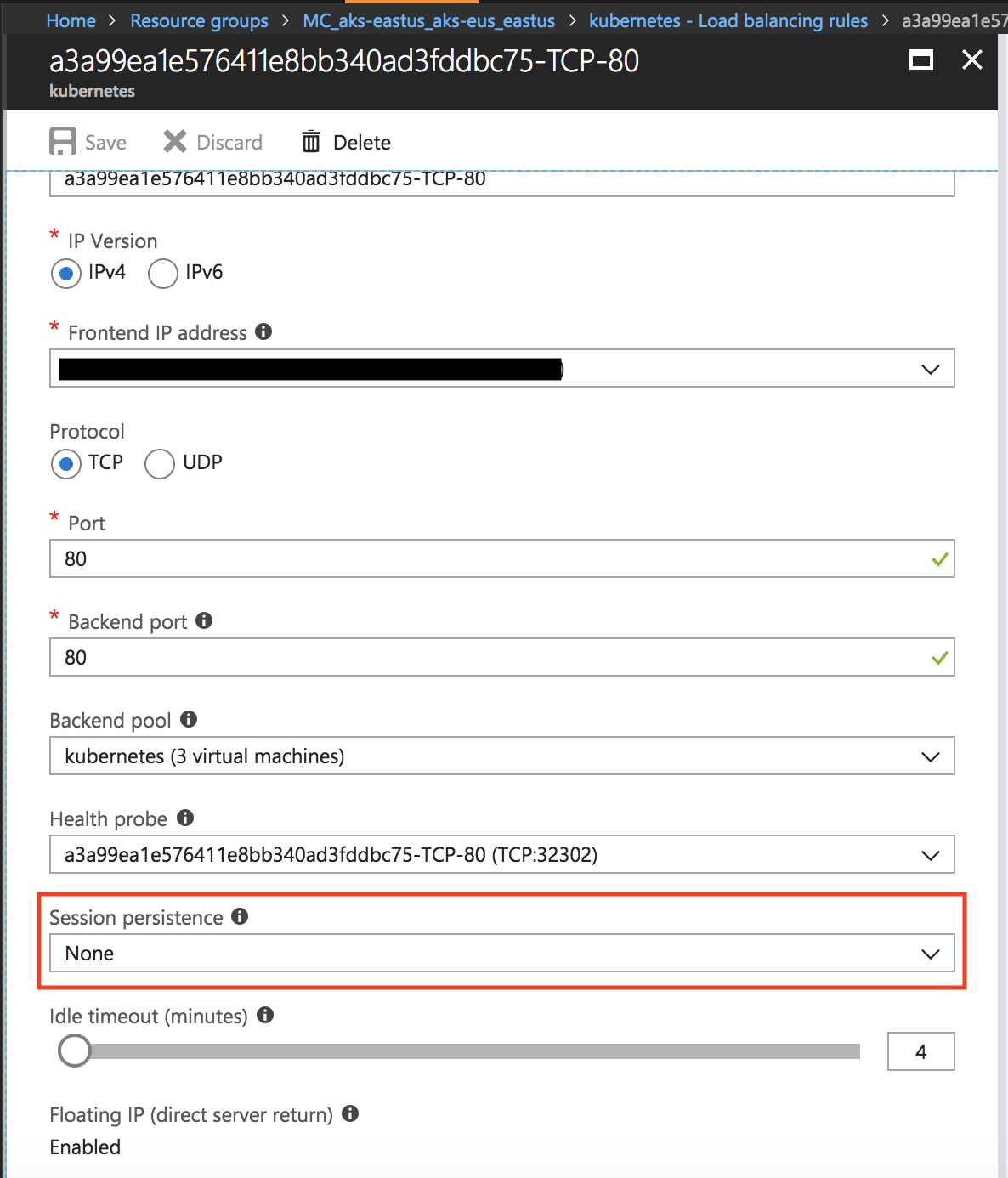The image size is (1008, 1178).
Task: Open the Backend pool info tooltip
Action: pyautogui.click(x=189, y=719)
